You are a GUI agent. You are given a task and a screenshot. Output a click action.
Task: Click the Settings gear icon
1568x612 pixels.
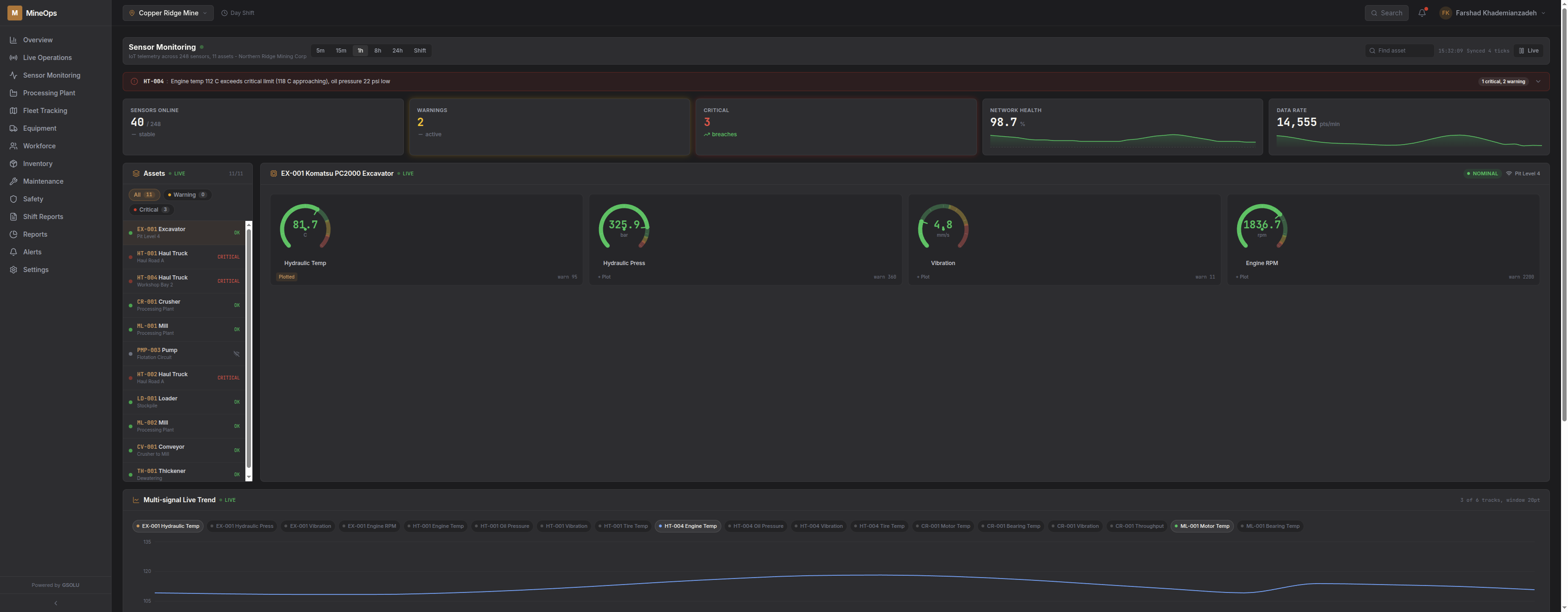(13, 270)
